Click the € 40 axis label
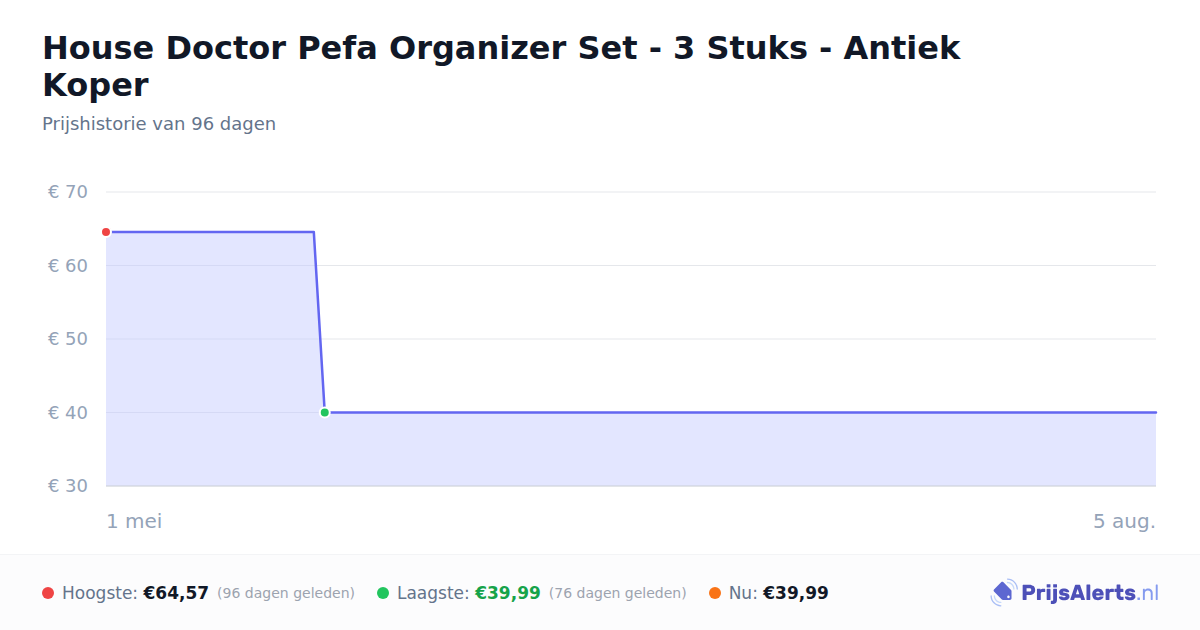This screenshot has width=1200, height=630. click(x=68, y=412)
